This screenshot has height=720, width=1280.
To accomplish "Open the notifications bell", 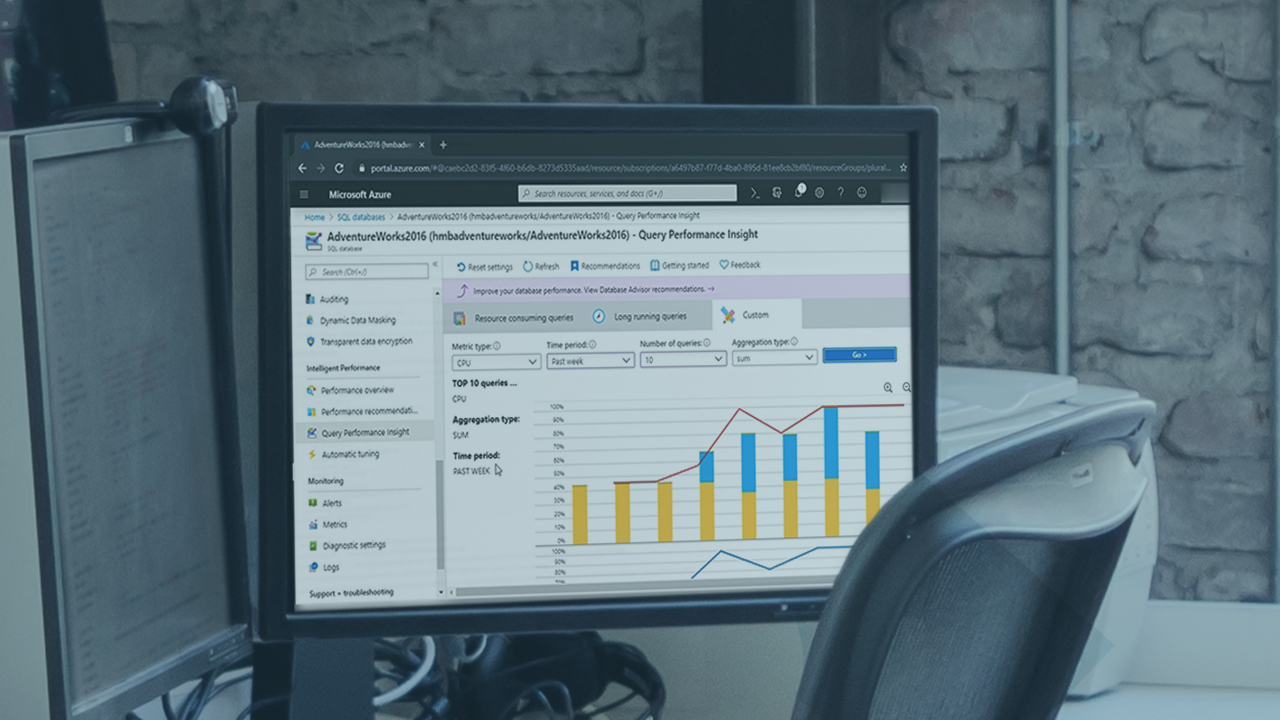I will pyautogui.click(x=799, y=191).
